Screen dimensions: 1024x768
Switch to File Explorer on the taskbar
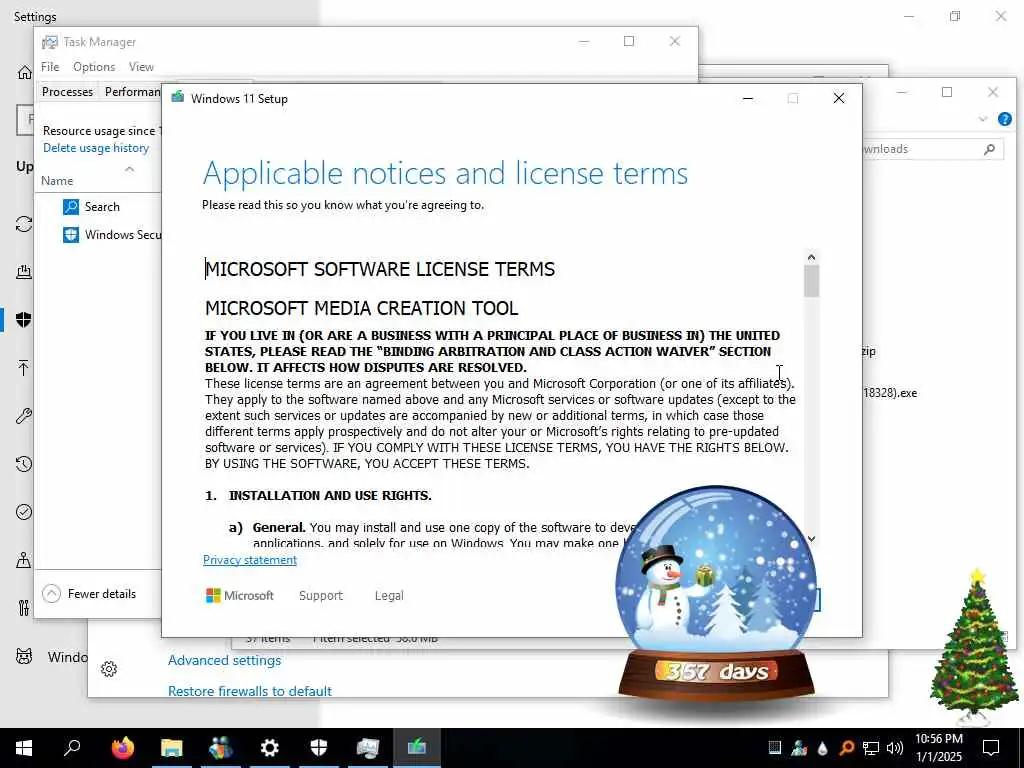click(x=171, y=747)
